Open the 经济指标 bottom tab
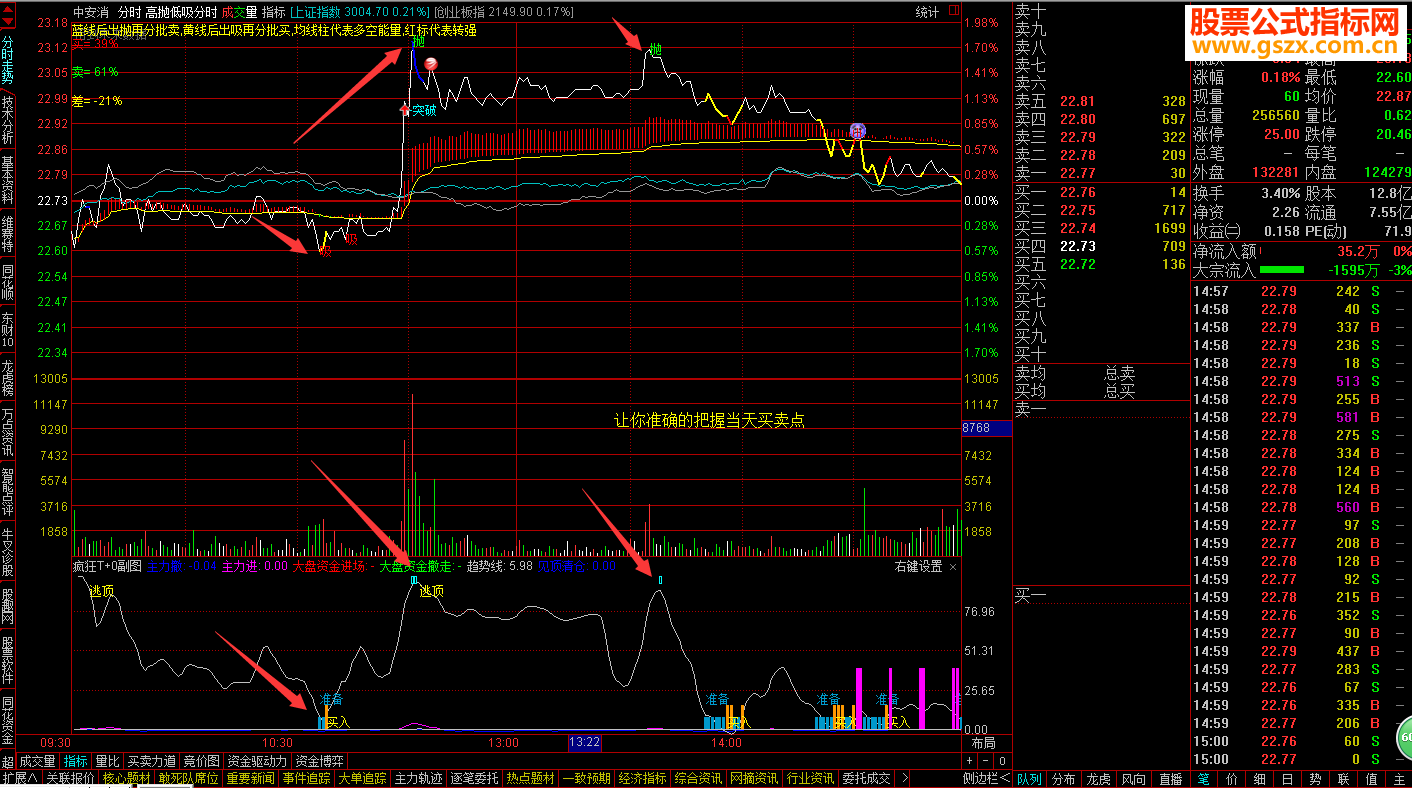 pyautogui.click(x=643, y=778)
